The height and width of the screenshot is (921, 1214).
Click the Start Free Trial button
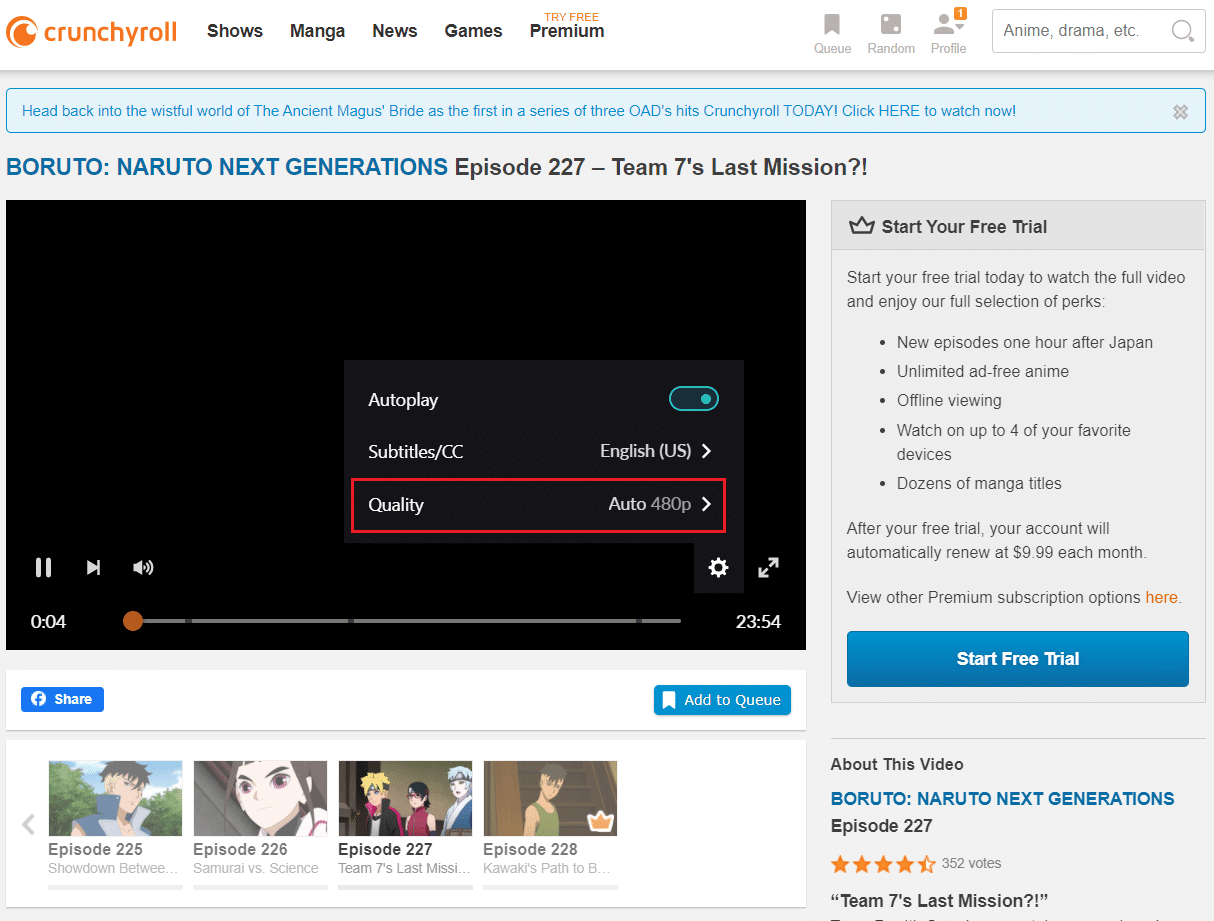[1017, 659]
